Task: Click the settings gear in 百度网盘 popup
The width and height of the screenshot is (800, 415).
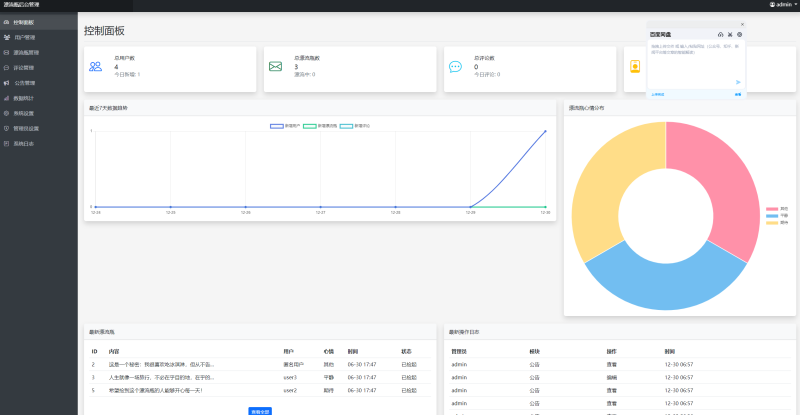Action: pyautogui.click(x=739, y=34)
